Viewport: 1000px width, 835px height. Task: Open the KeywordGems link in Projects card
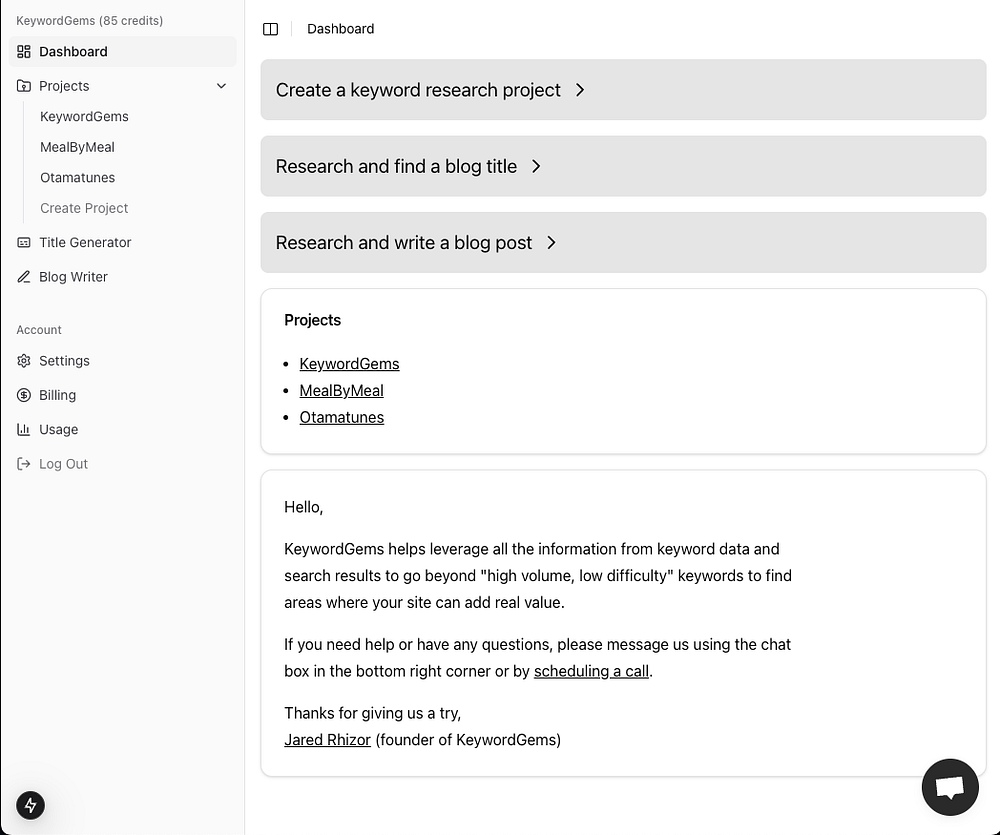(349, 364)
